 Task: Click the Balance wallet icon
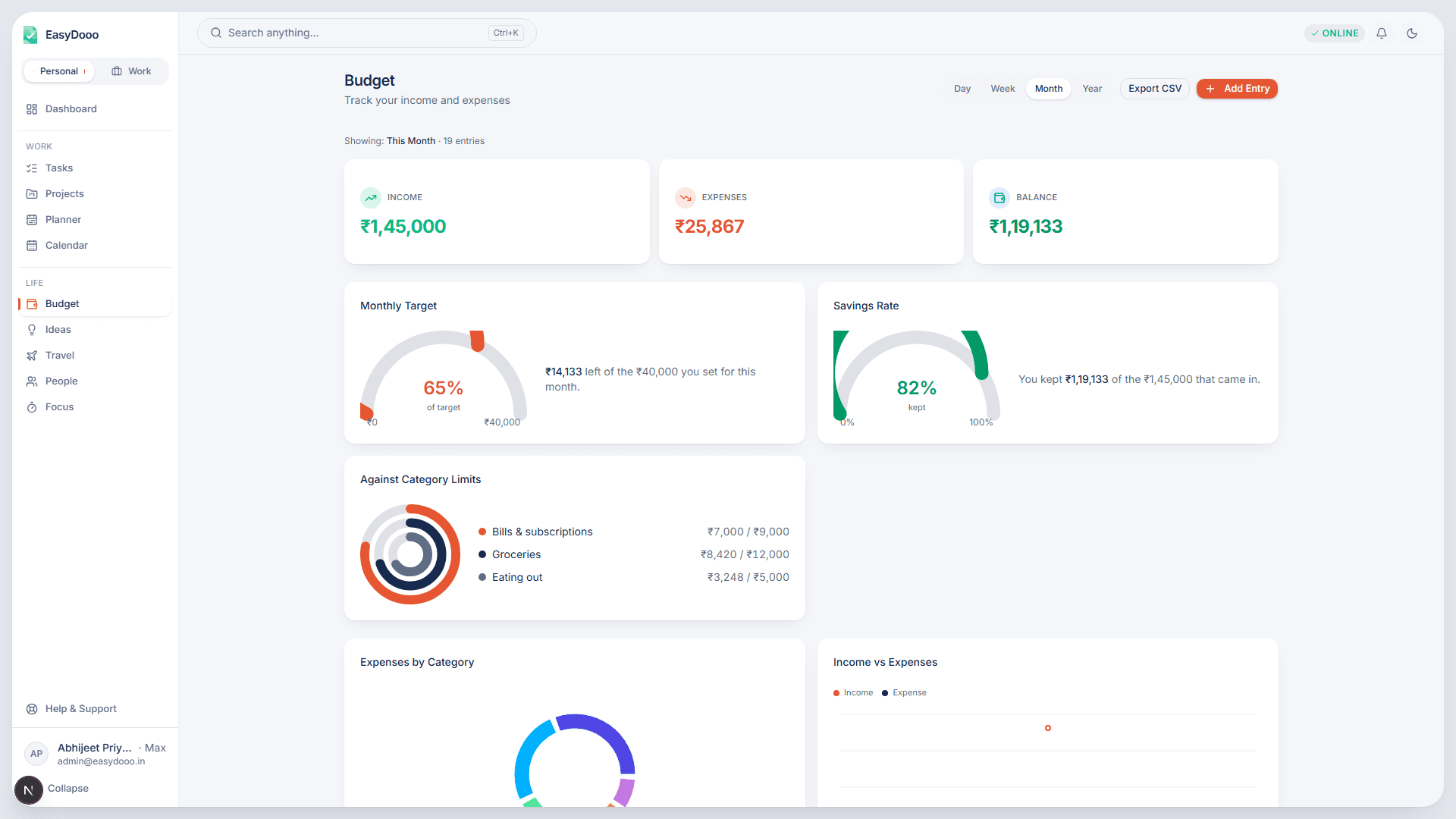tap(999, 197)
